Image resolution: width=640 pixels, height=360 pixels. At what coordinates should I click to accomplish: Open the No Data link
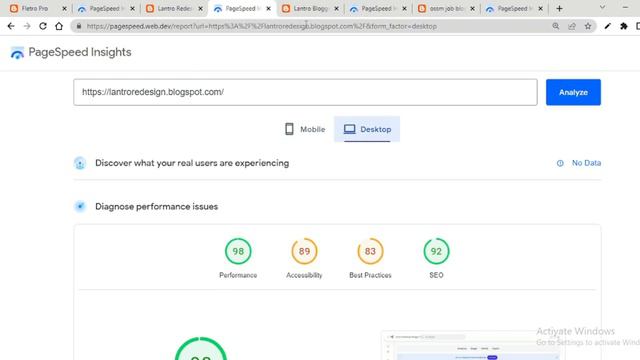pyautogui.click(x=586, y=163)
